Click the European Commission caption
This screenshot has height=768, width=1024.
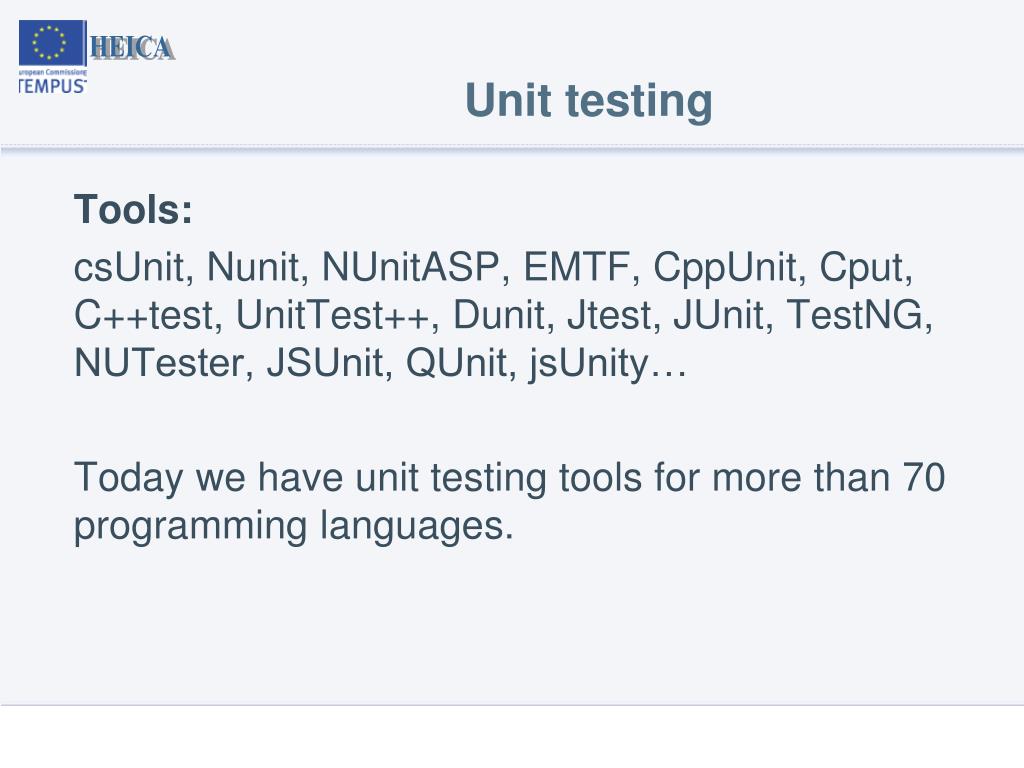(52, 72)
